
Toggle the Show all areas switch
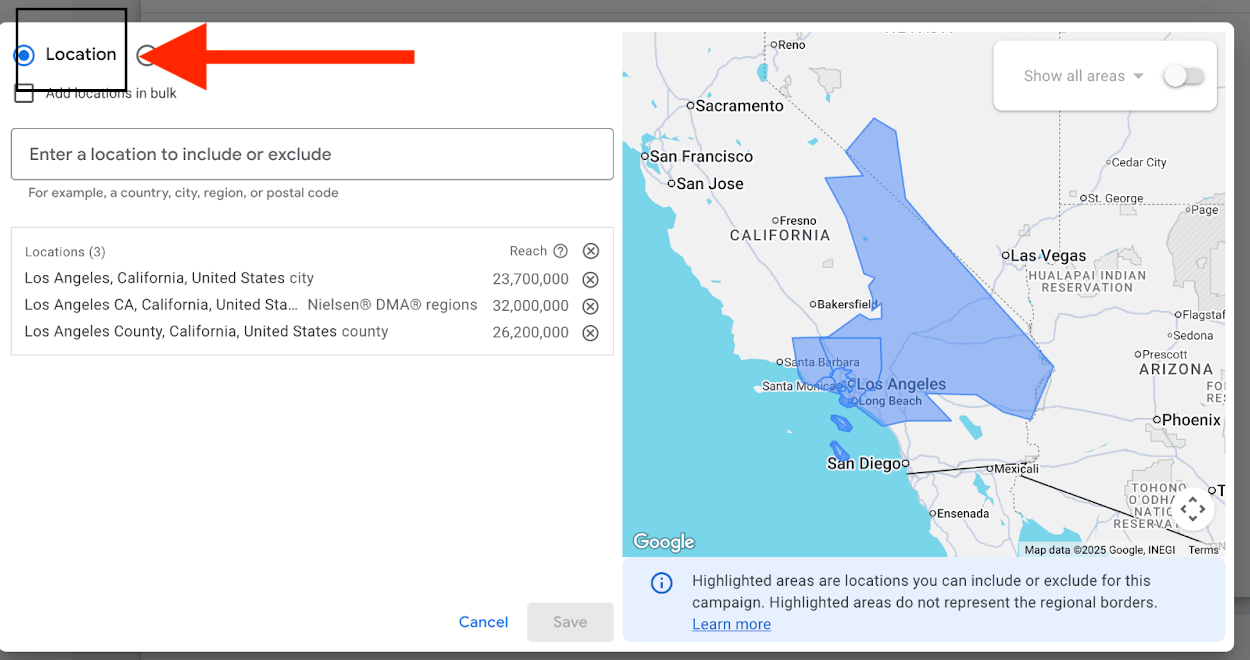pyautogui.click(x=1184, y=76)
